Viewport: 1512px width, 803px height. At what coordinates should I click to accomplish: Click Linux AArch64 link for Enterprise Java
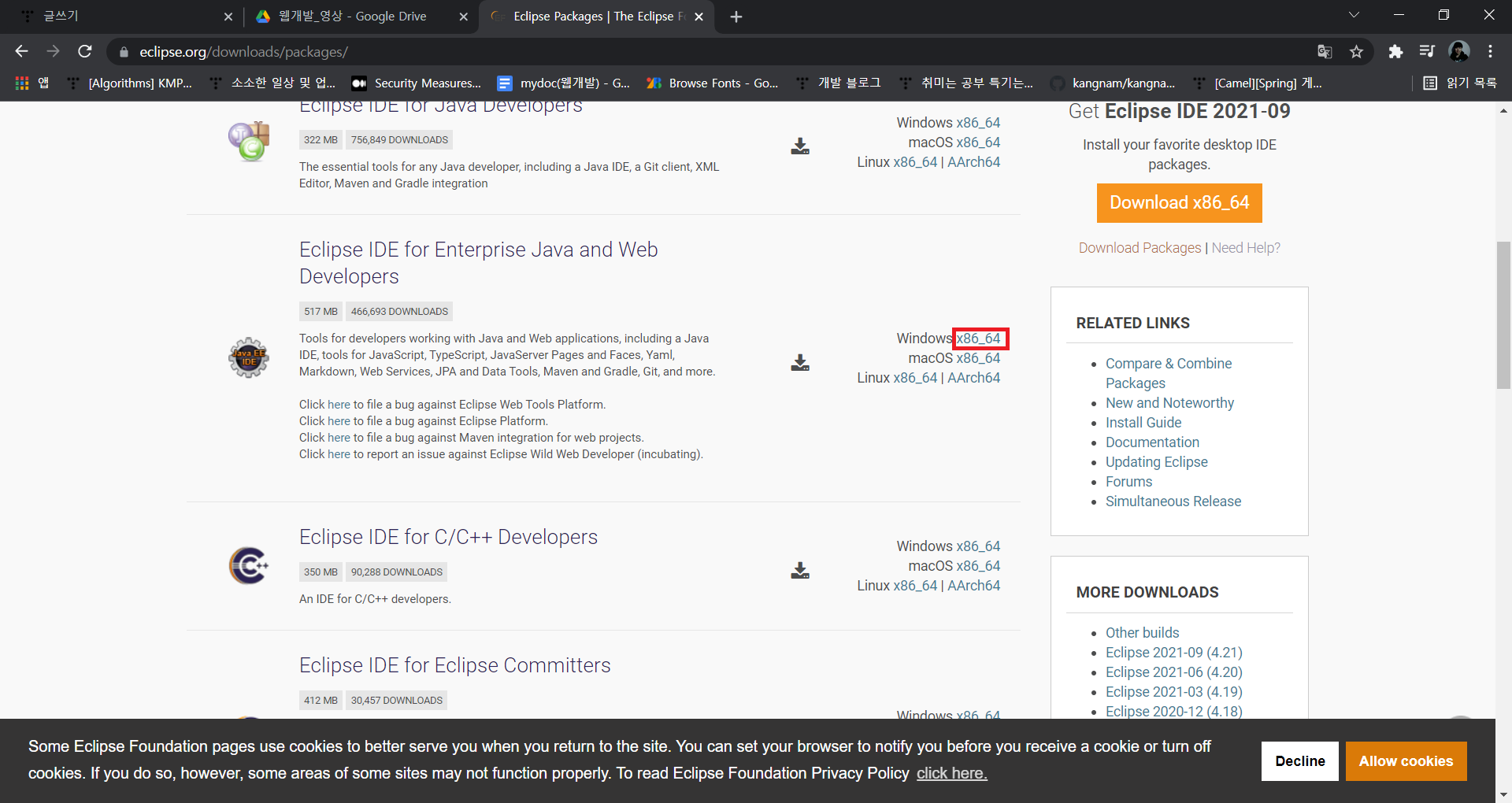(x=973, y=378)
